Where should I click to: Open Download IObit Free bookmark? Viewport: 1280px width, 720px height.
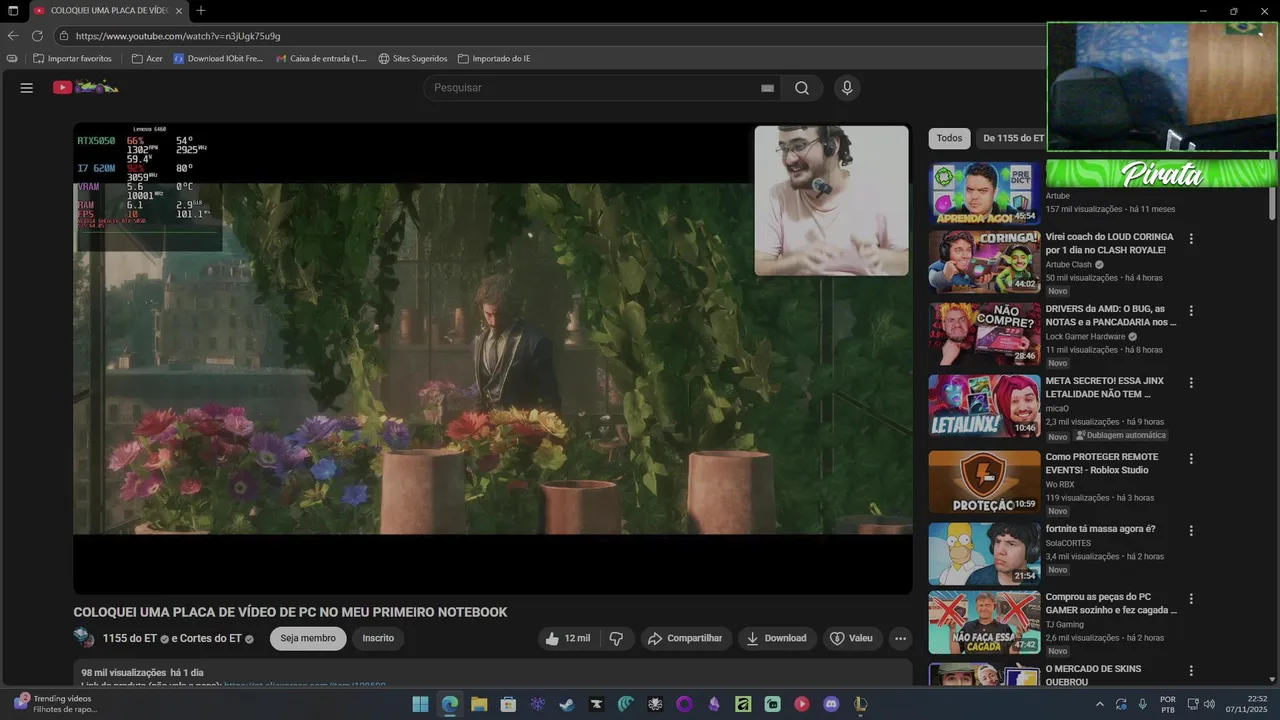click(x=218, y=59)
